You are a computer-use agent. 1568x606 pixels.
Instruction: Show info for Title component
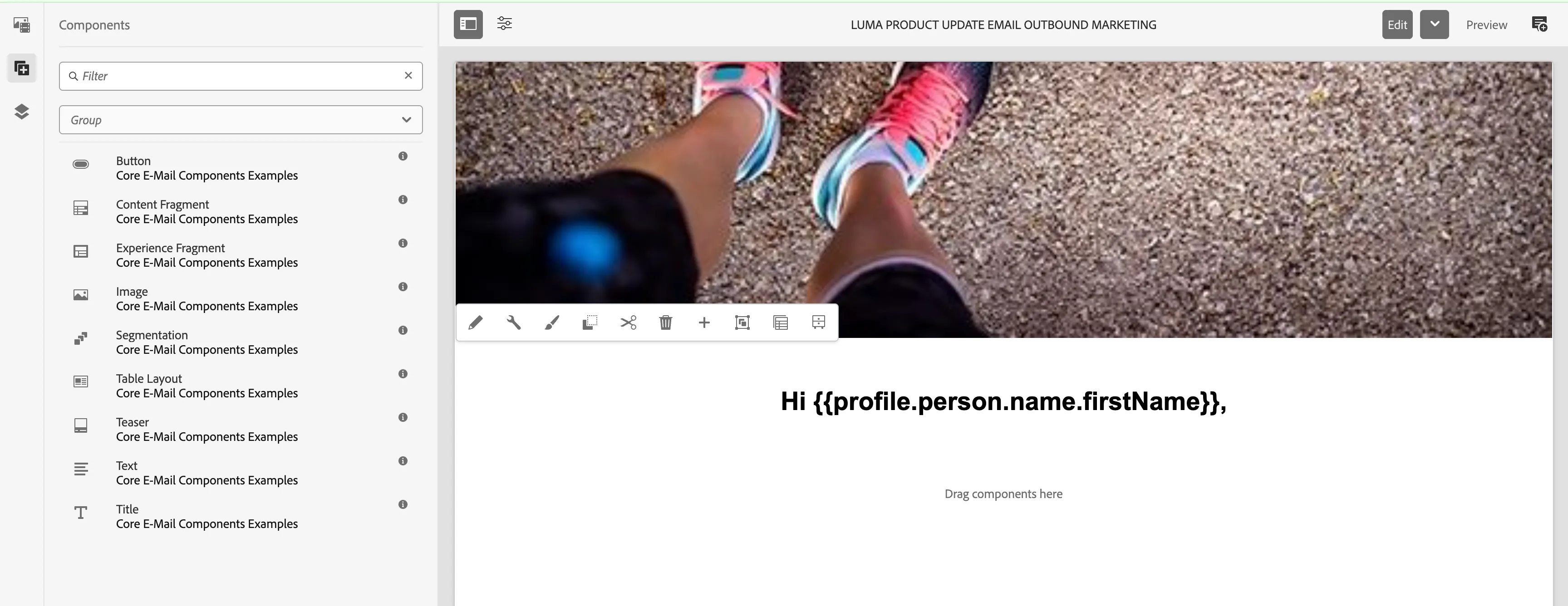(x=403, y=504)
